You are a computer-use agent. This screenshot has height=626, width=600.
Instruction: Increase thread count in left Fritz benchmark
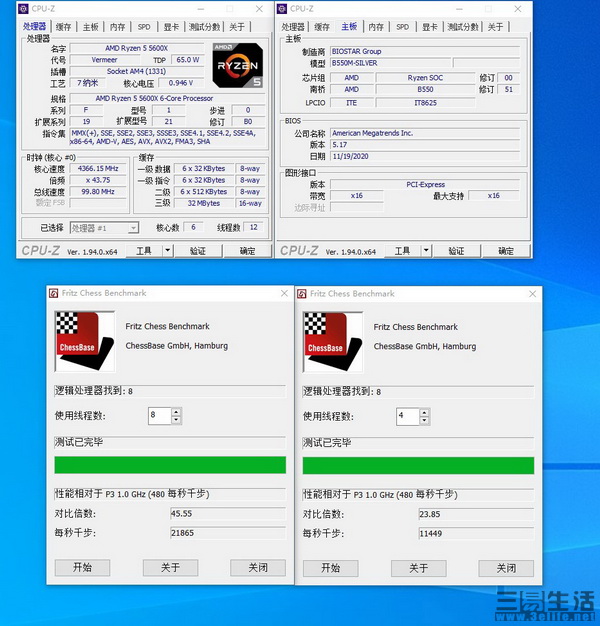(x=176, y=412)
